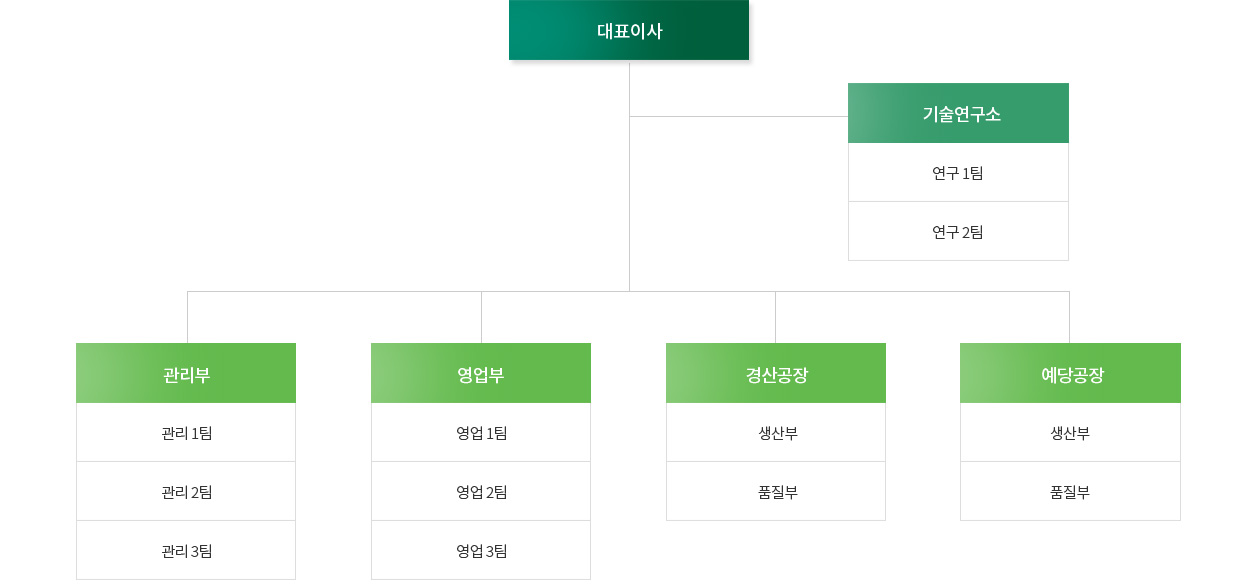Choose the 영업 3팀 entry
The image size is (1260, 585).
click(481, 551)
